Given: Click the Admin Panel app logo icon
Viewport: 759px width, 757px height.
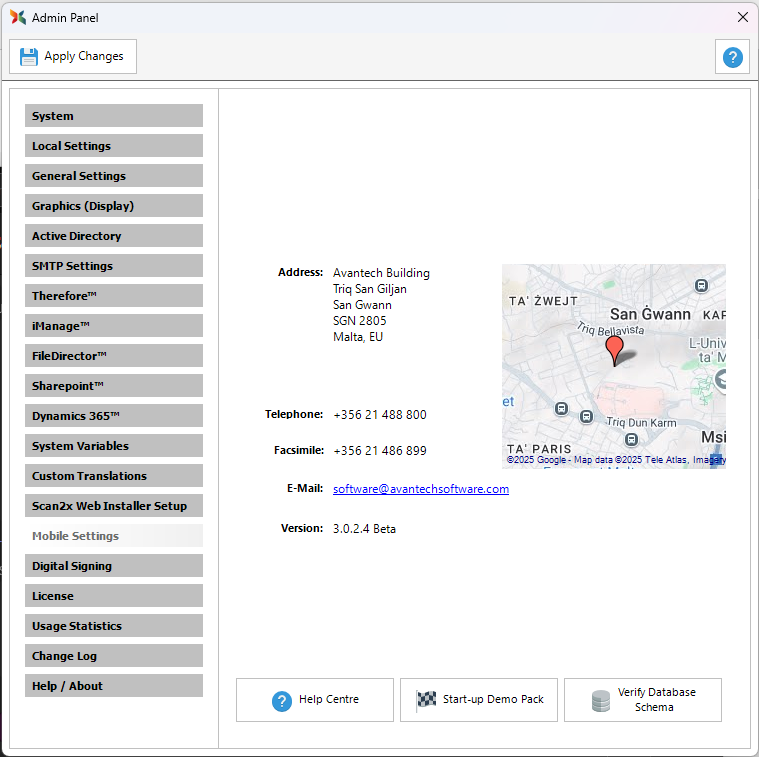Looking at the screenshot, I should pos(18,17).
